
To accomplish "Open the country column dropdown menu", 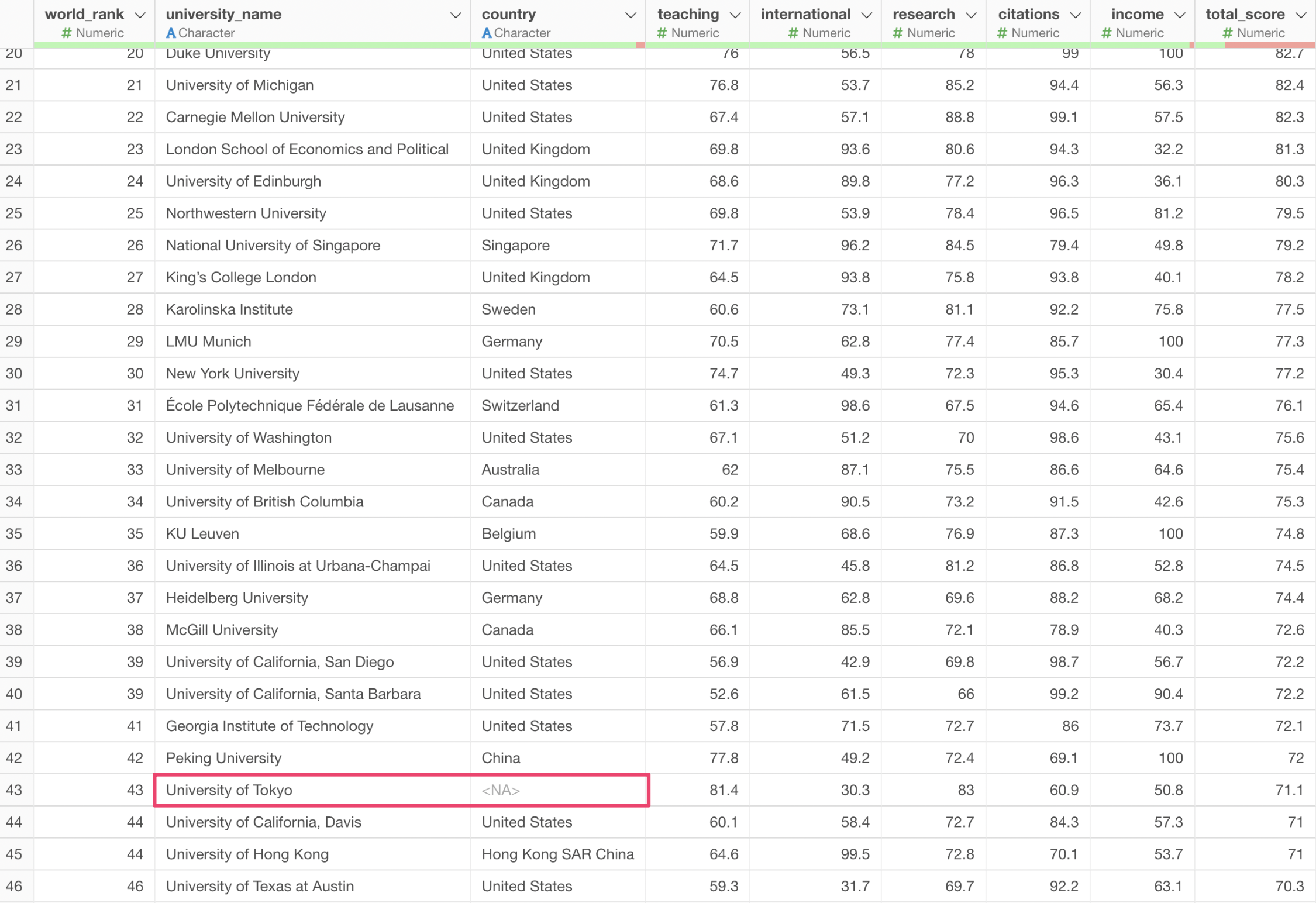I will [631, 15].
